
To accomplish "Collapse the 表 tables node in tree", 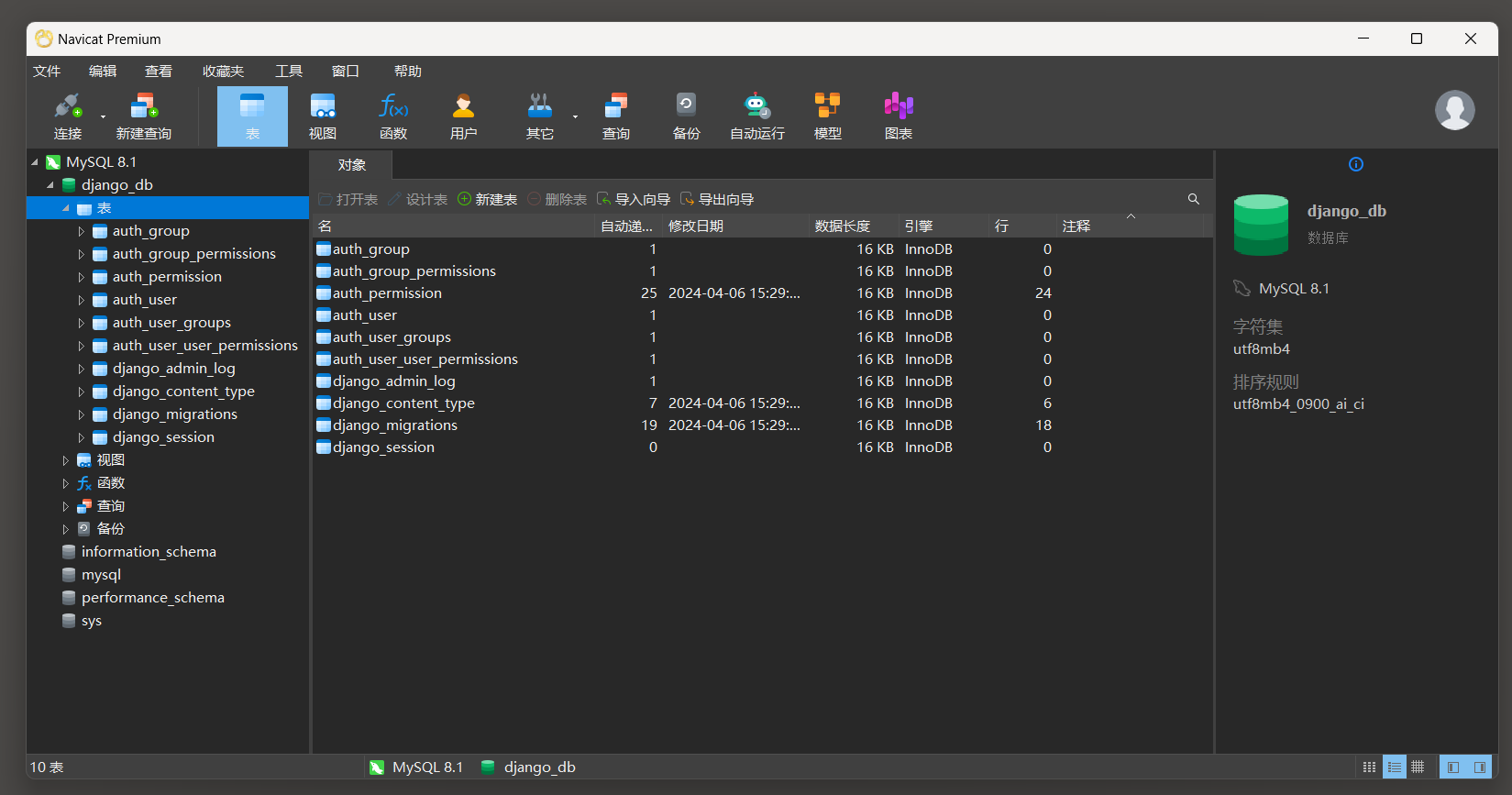I will pos(66,208).
